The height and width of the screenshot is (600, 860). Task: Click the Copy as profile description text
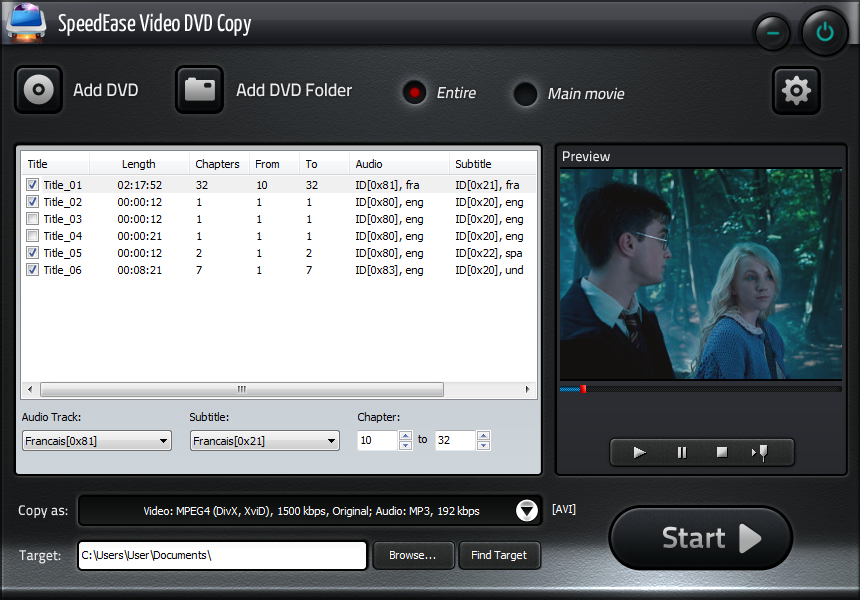[x=311, y=511]
